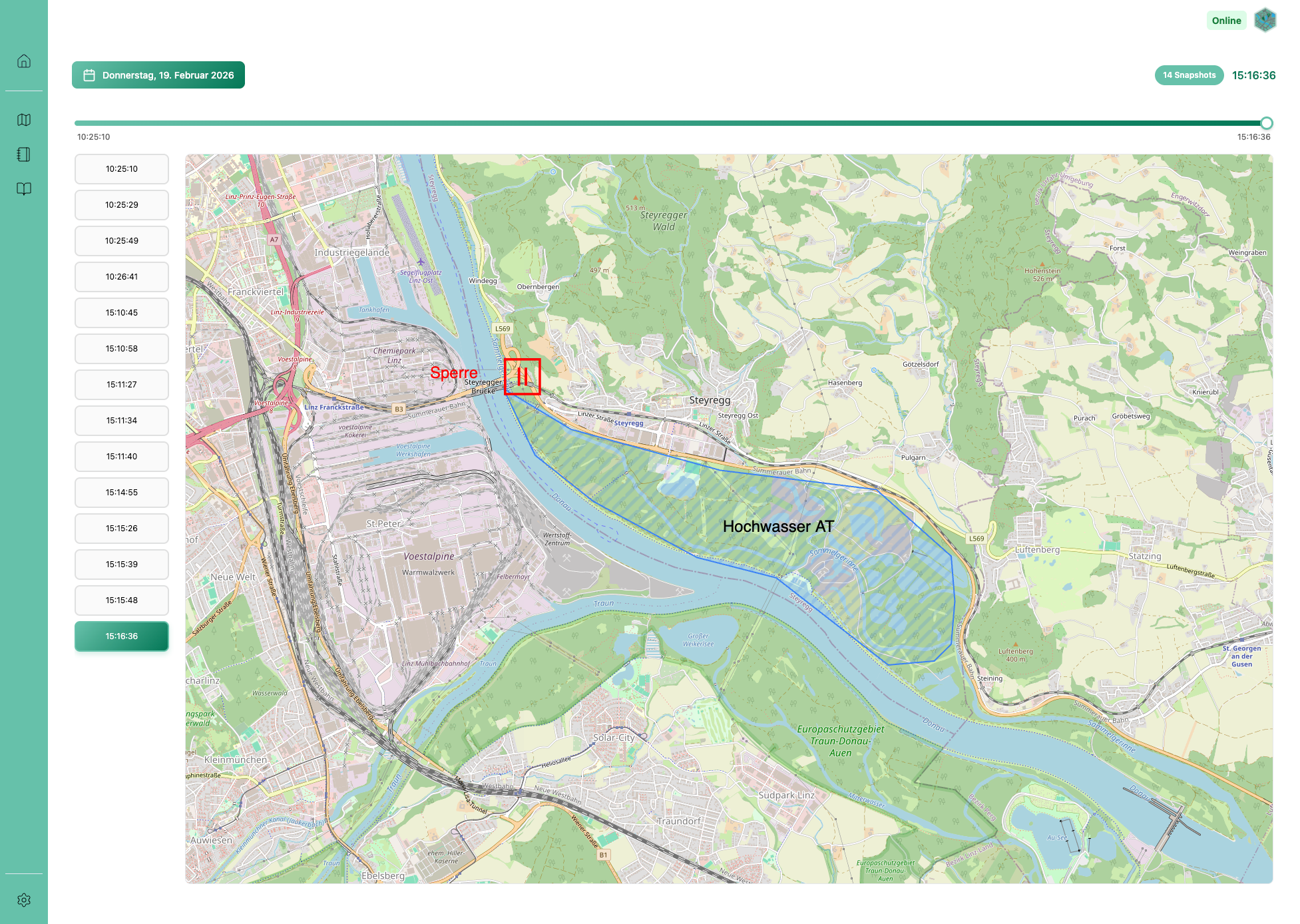Select snapshot 15:14:55 from list
The height and width of the screenshot is (924, 1300).
(122, 493)
